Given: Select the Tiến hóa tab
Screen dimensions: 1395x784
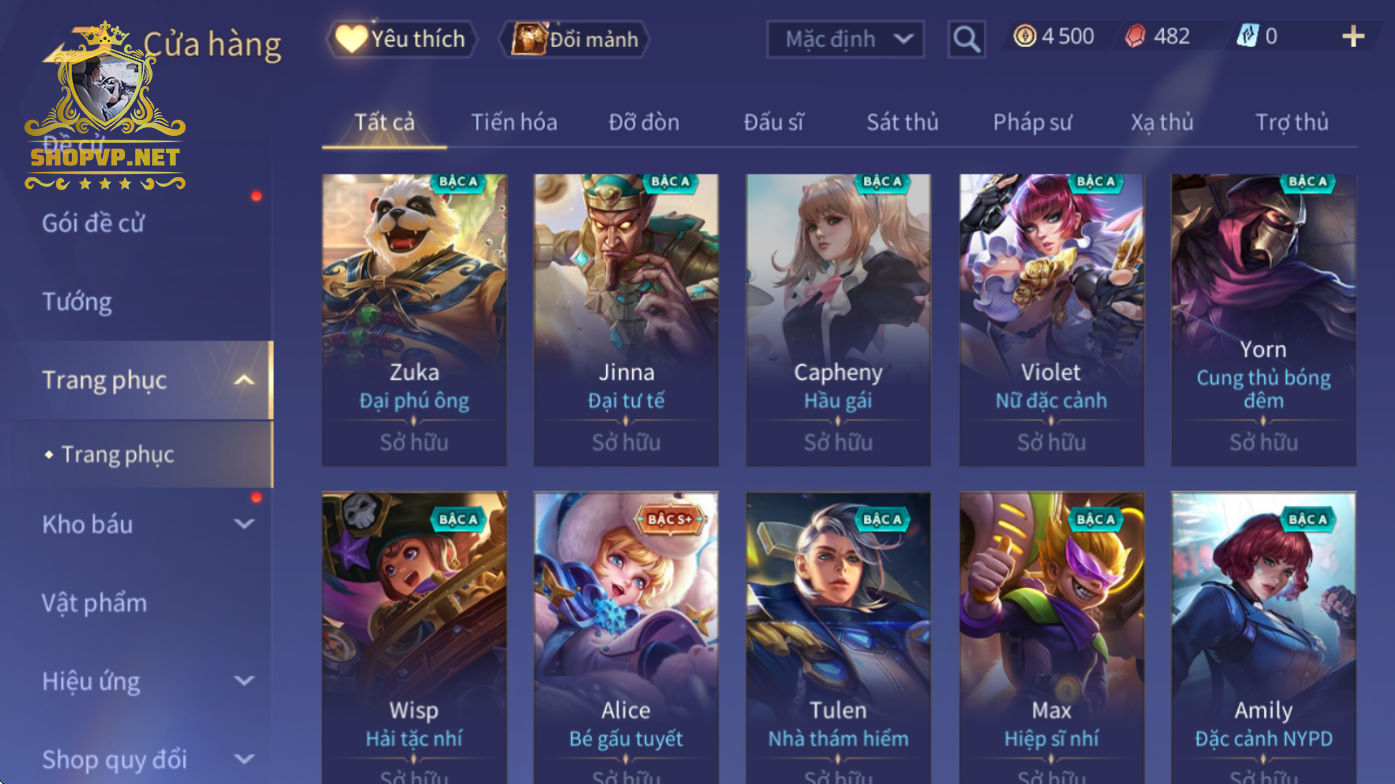Looking at the screenshot, I should click(514, 122).
